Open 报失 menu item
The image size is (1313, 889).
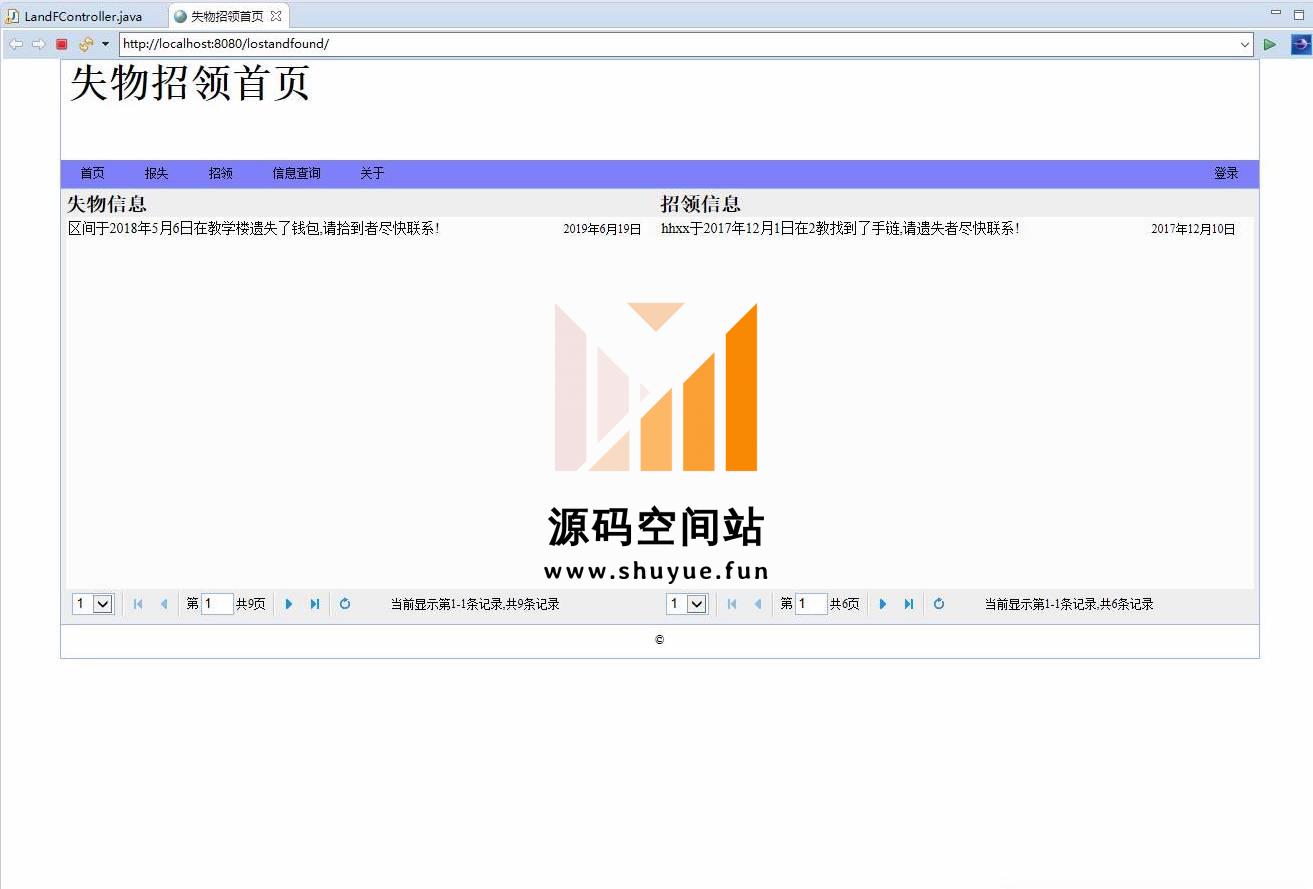coord(156,173)
